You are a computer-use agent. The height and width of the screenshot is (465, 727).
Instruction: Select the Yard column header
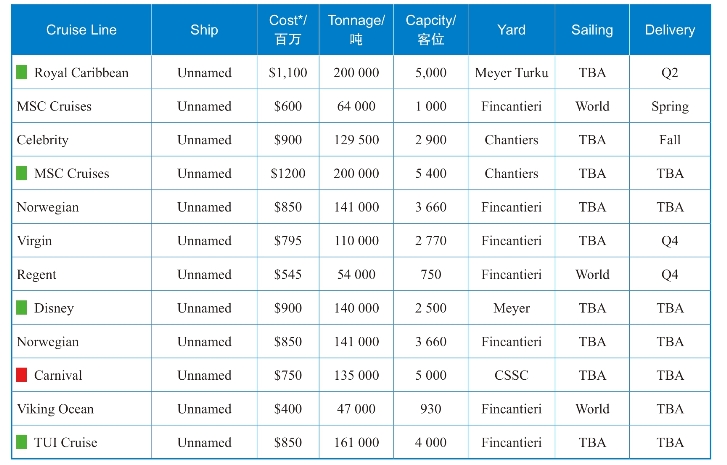pyautogui.click(x=511, y=30)
